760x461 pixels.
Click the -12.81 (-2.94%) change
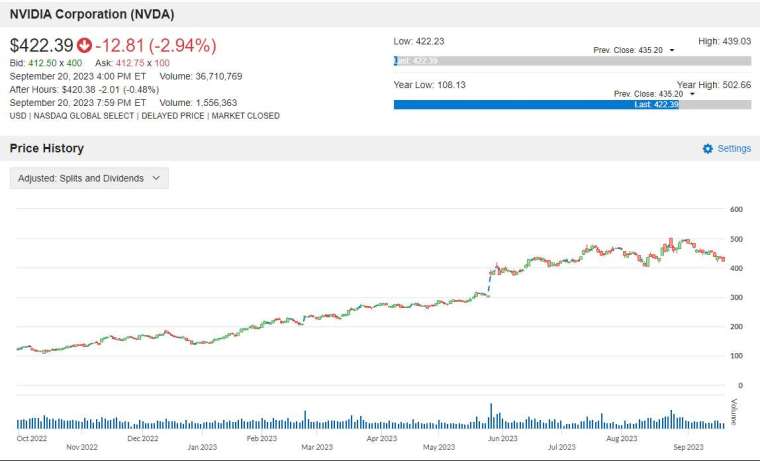(x=156, y=46)
